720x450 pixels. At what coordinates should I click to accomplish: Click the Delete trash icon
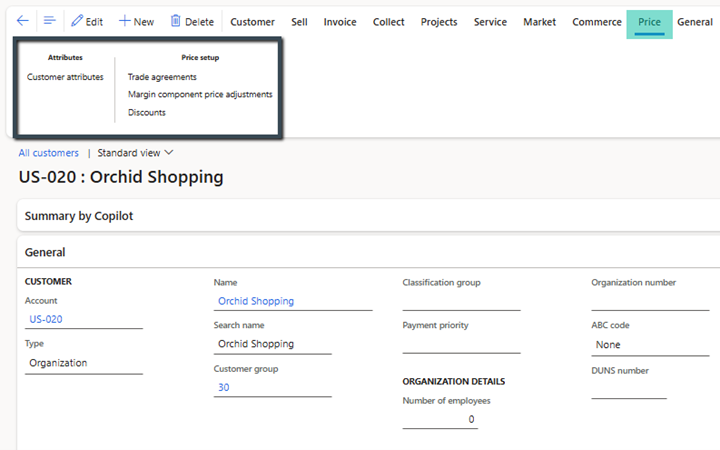click(176, 21)
